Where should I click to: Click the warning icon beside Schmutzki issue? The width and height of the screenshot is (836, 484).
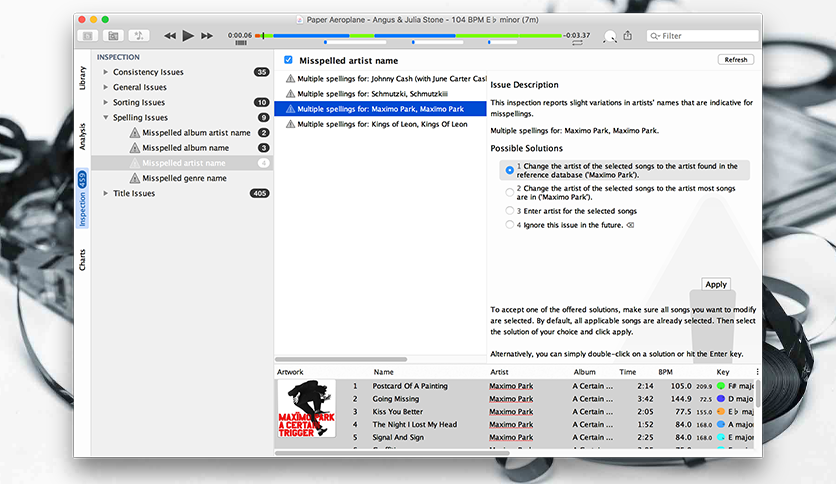(x=290, y=93)
